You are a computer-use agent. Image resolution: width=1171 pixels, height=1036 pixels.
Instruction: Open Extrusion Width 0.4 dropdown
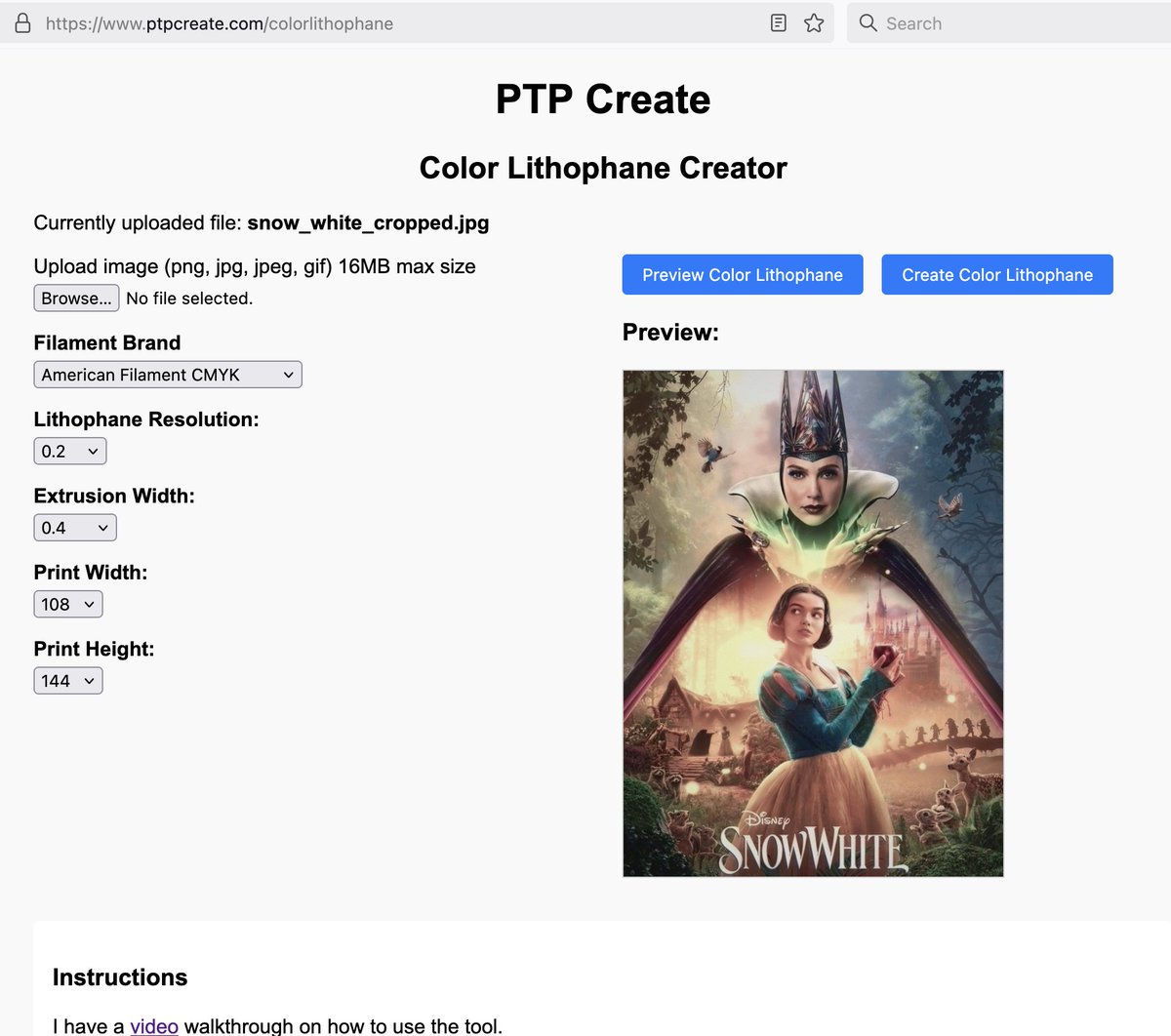[x=75, y=528]
